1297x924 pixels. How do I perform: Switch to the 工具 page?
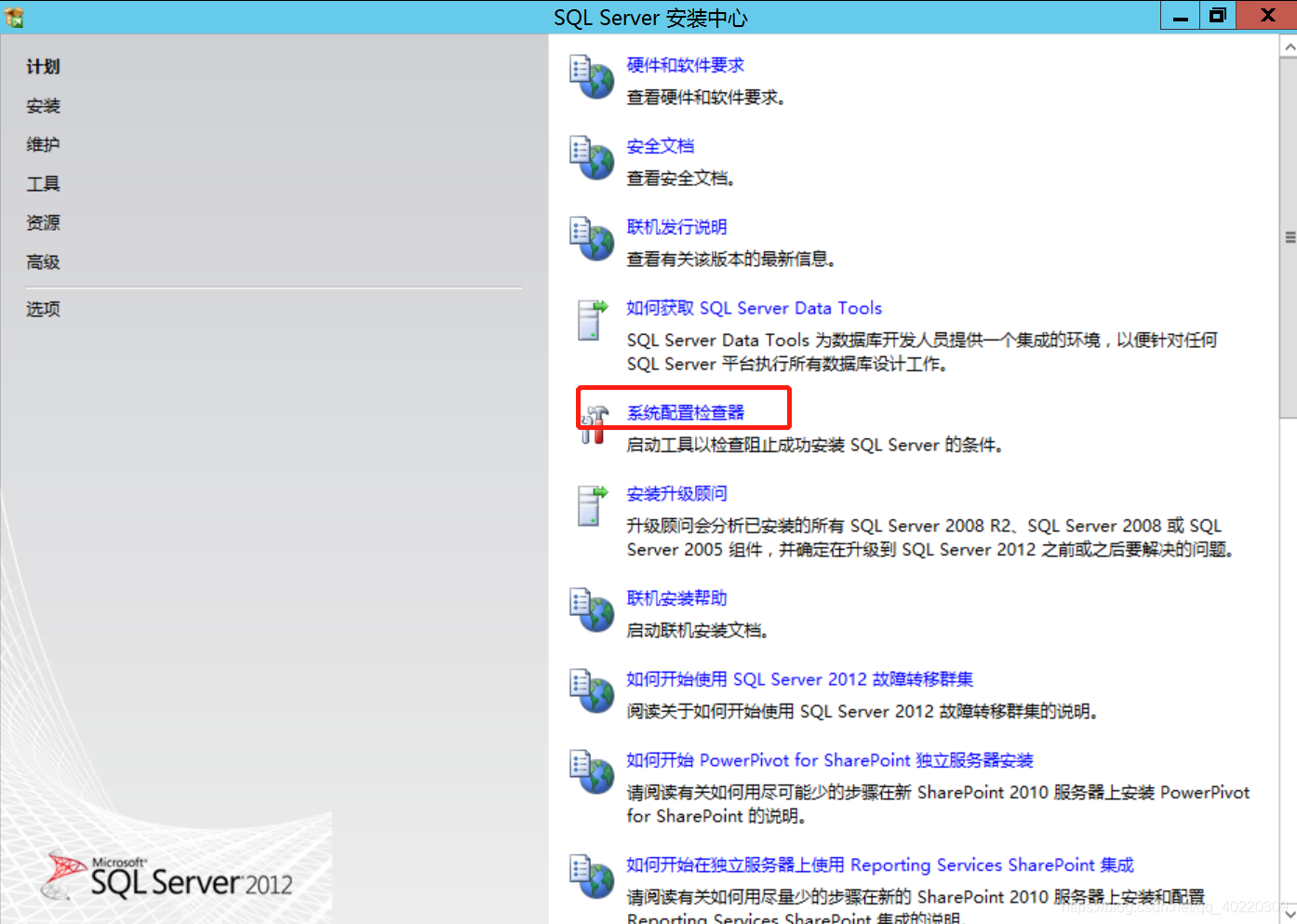tap(43, 184)
